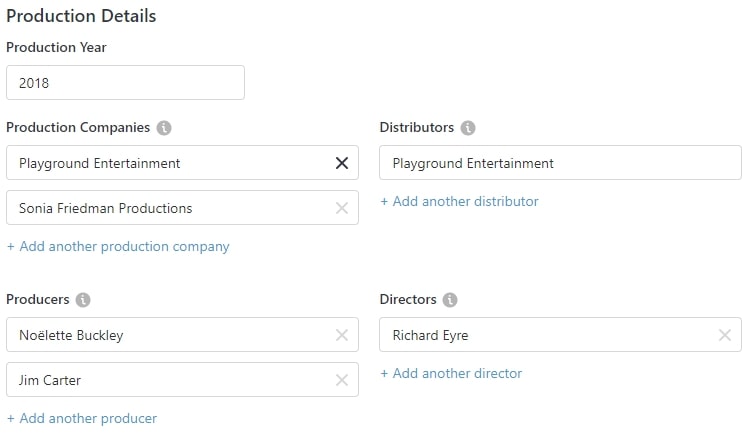Remove producer Jim Carter using X
Image resolution: width=747 pixels, height=443 pixels.
pyautogui.click(x=342, y=380)
